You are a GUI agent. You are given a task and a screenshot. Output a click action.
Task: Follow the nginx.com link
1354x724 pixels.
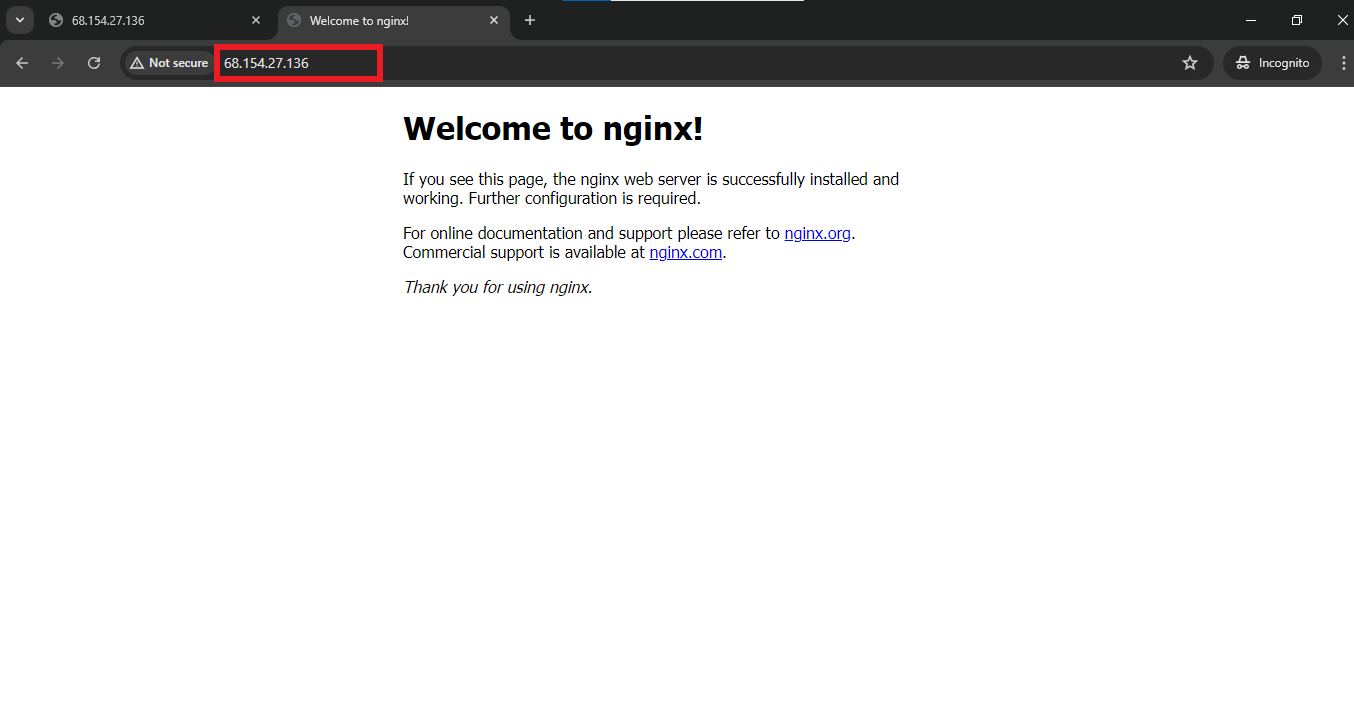click(x=686, y=252)
